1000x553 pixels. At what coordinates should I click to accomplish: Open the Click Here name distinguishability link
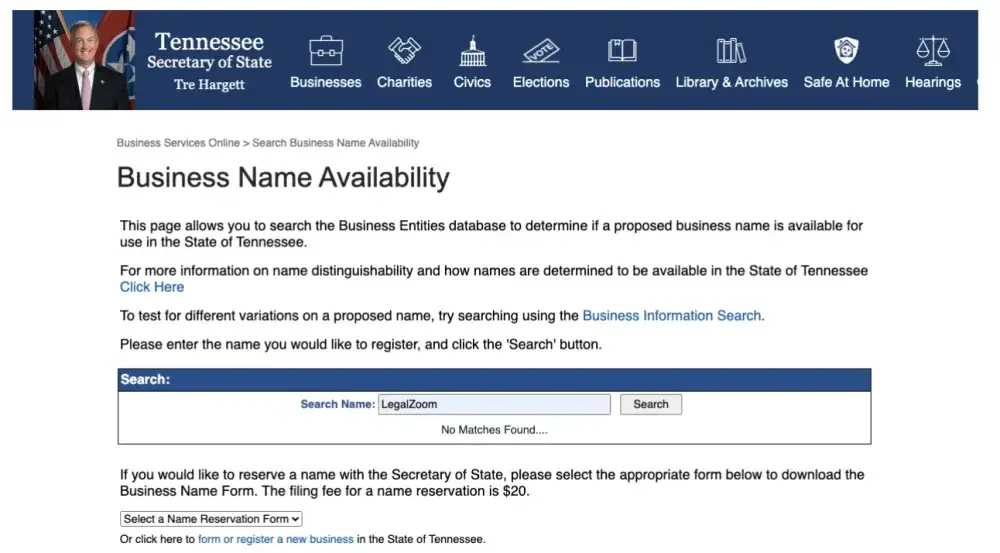[152, 287]
